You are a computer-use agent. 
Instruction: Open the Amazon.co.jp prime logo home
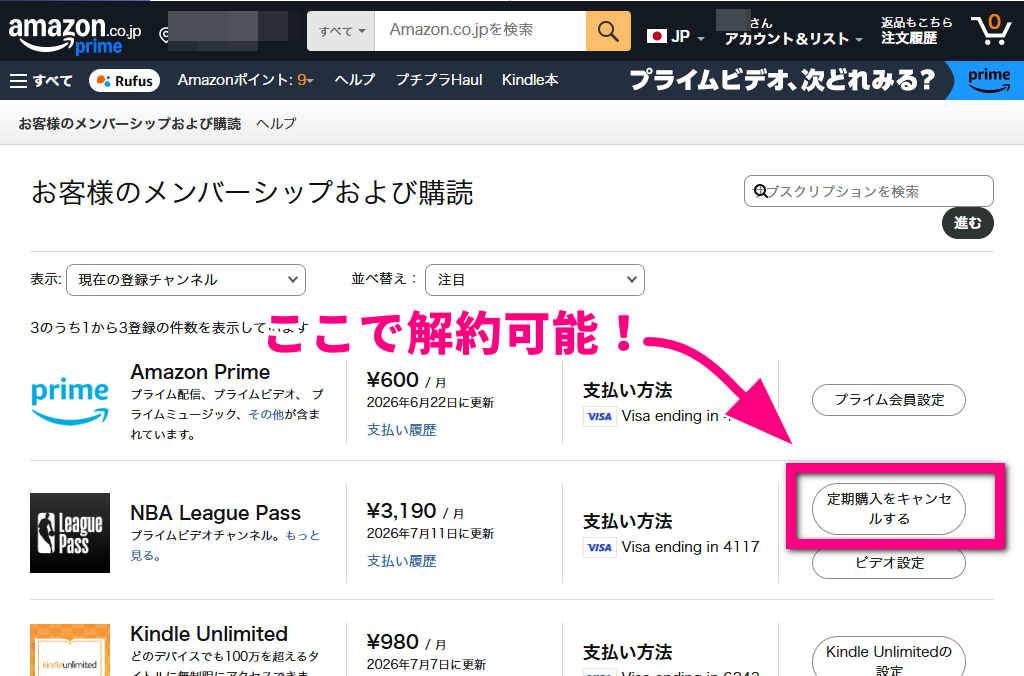[x=74, y=34]
